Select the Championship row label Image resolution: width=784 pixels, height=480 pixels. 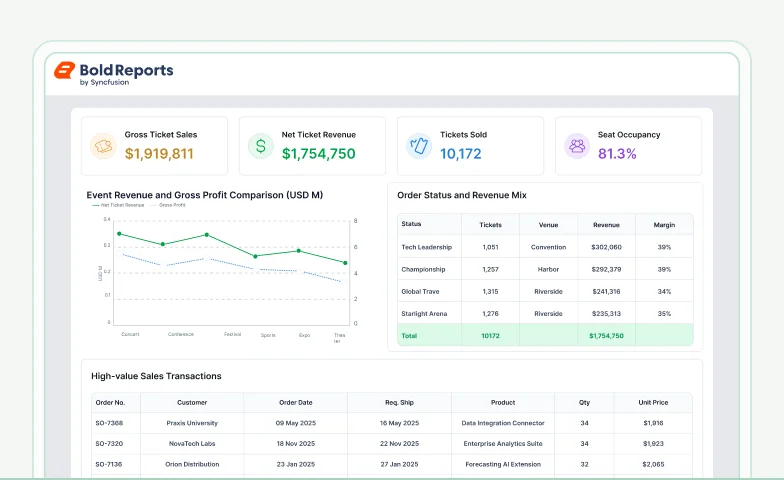point(423,269)
